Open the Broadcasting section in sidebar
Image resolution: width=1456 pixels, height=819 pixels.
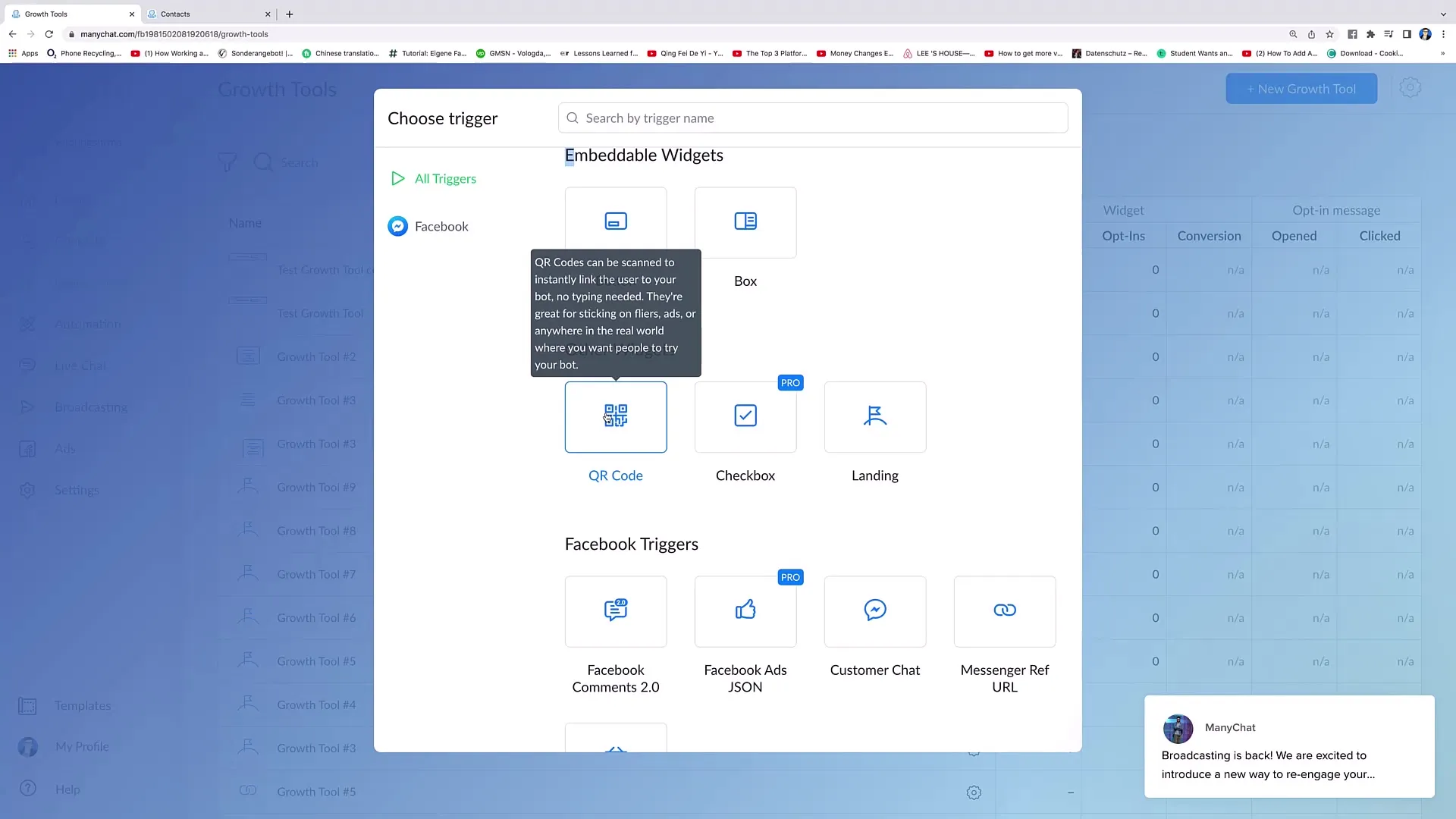91,407
